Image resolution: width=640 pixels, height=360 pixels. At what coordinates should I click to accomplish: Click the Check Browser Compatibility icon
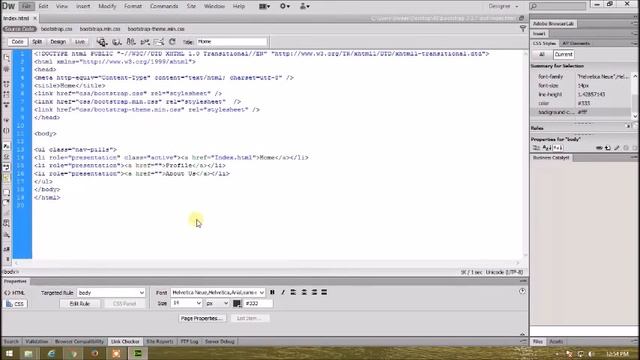pyautogui.click(x=159, y=42)
